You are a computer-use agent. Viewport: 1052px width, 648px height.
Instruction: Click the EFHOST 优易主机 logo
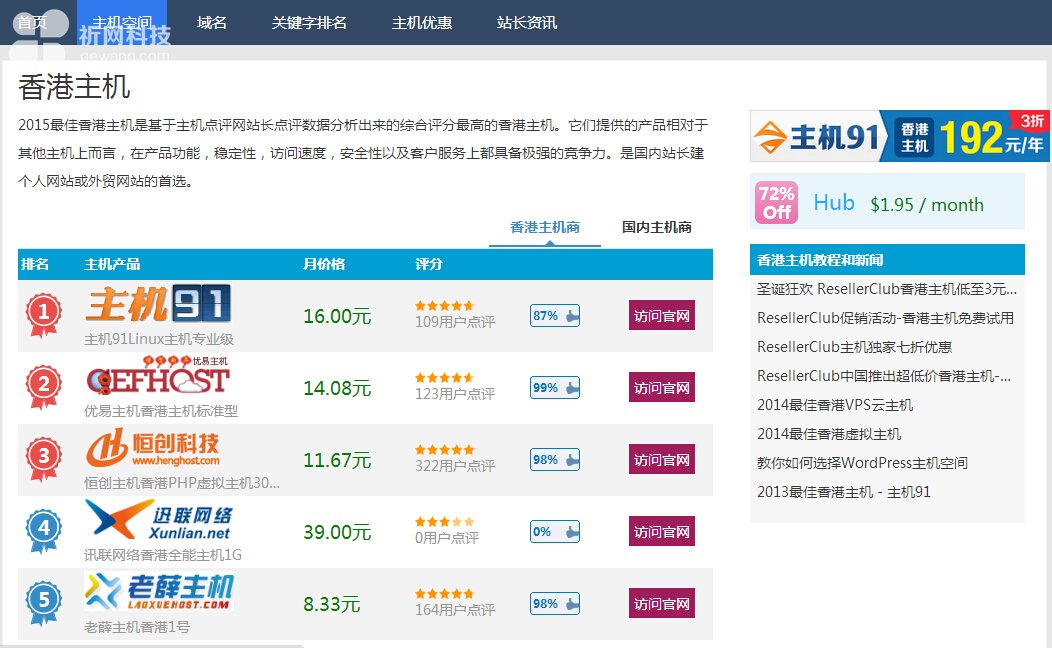coord(158,376)
